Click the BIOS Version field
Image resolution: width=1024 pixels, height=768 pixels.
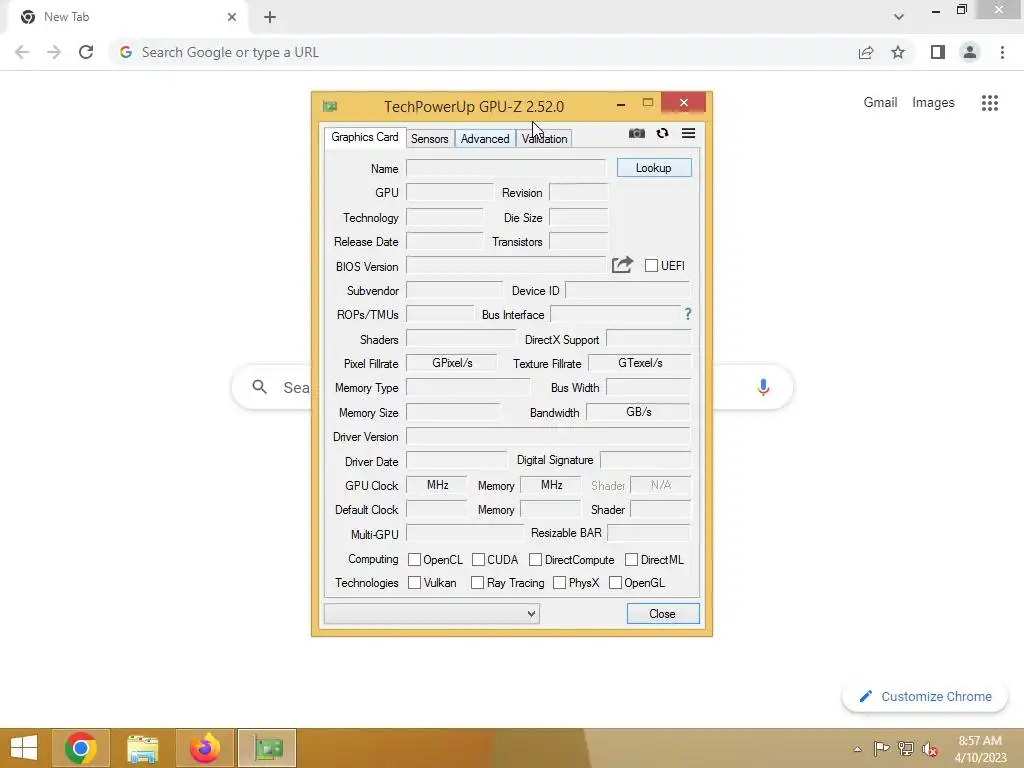pos(506,265)
